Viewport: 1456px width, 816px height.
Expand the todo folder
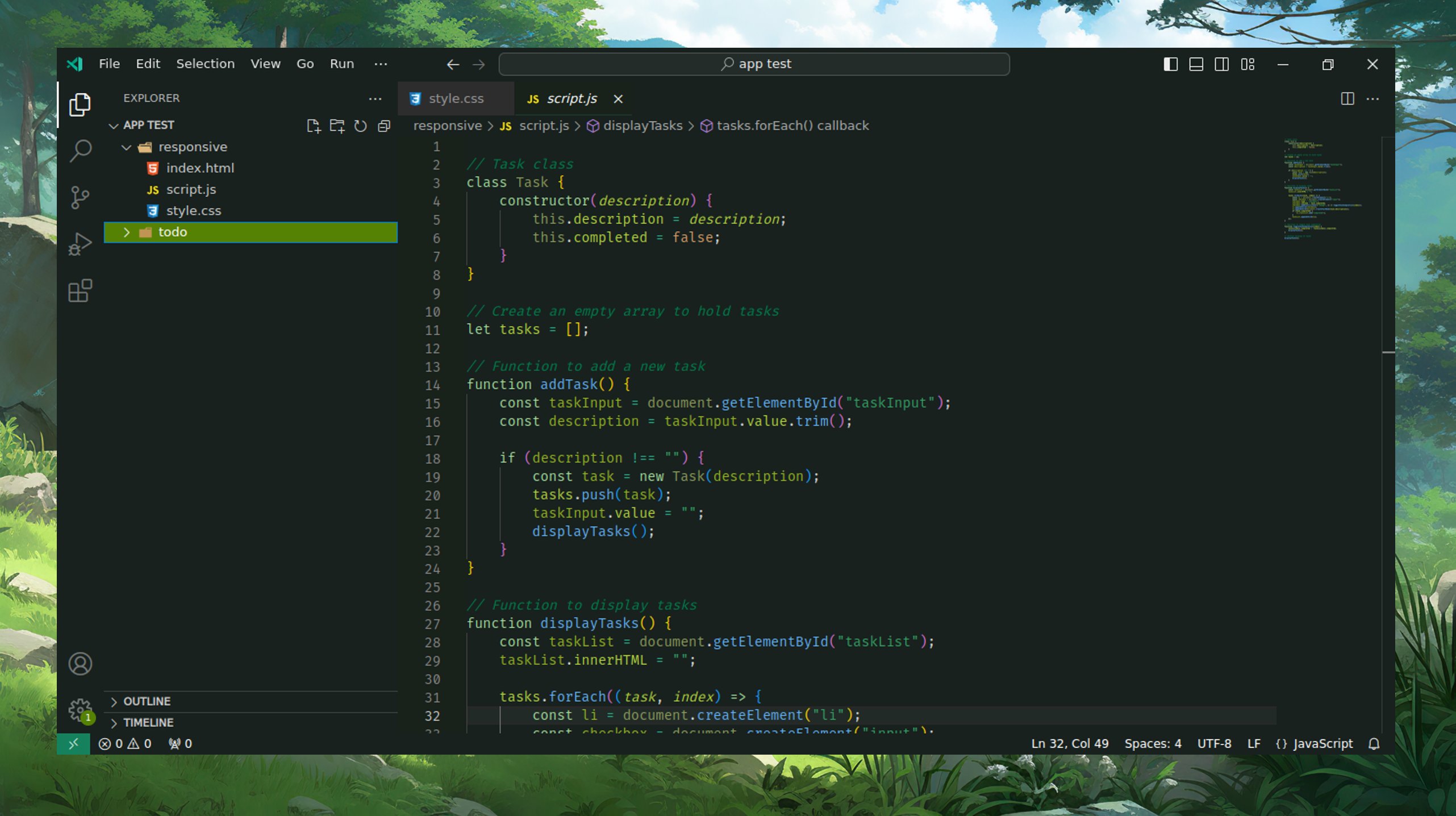(127, 232)
